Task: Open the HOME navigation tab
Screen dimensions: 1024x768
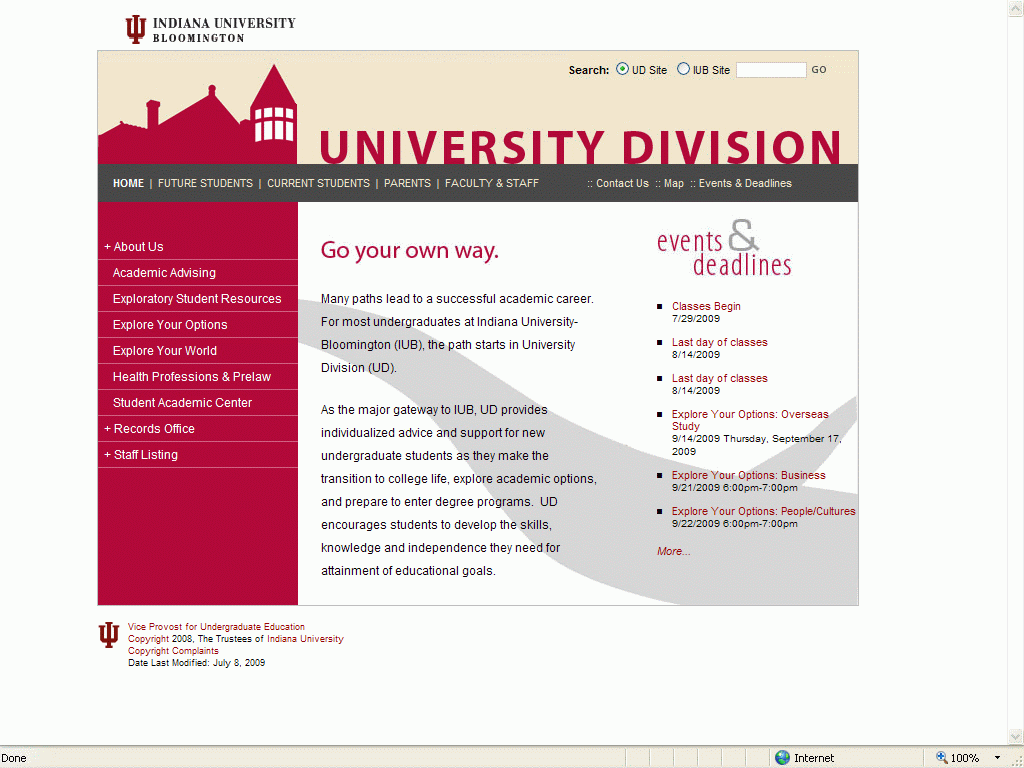Action: pos(128,184)
